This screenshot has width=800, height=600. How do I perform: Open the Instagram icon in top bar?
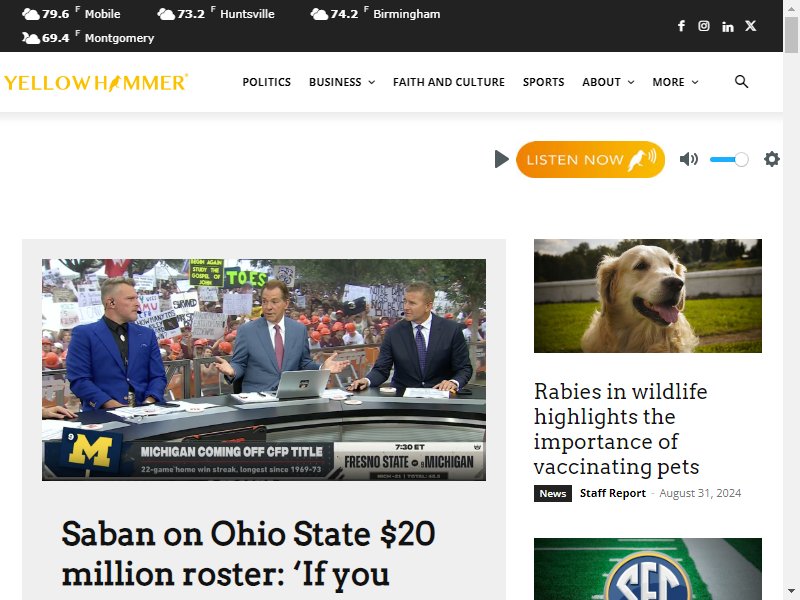point(704,26)
